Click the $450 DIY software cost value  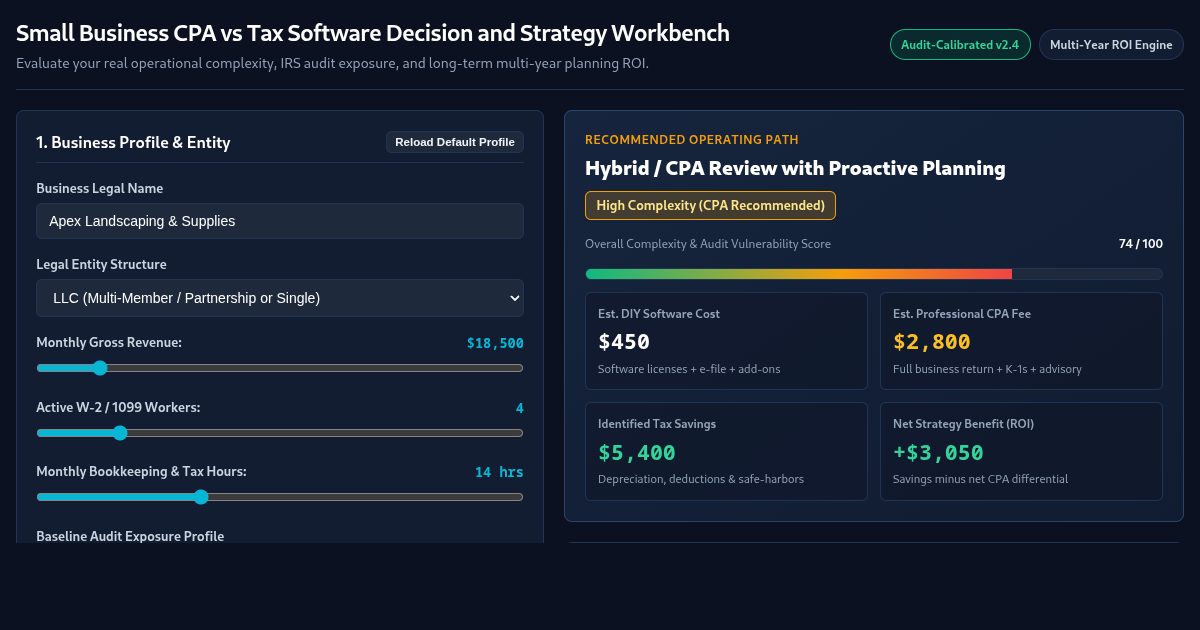pos(624,342)
